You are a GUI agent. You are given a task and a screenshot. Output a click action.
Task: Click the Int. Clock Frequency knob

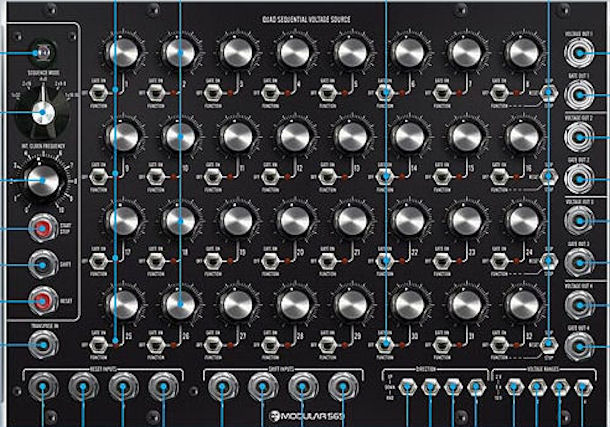coord(42,180)
